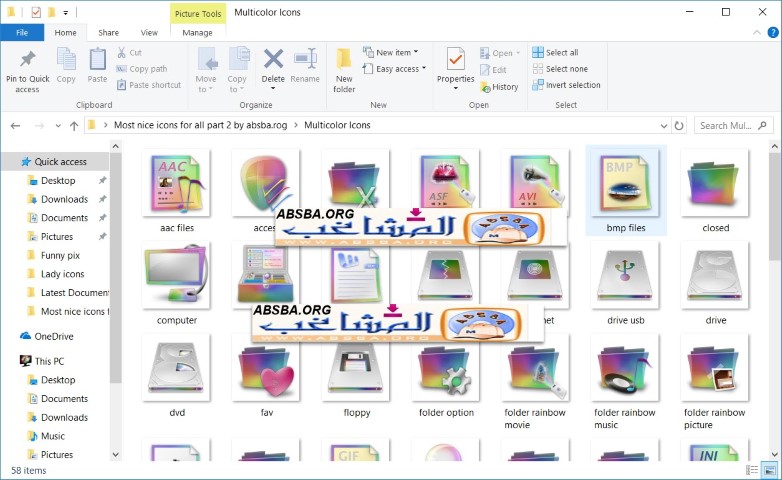This screenshot has width=782, height=480.
Task: Switch to View ribbon tab
Action: [149, 32]
